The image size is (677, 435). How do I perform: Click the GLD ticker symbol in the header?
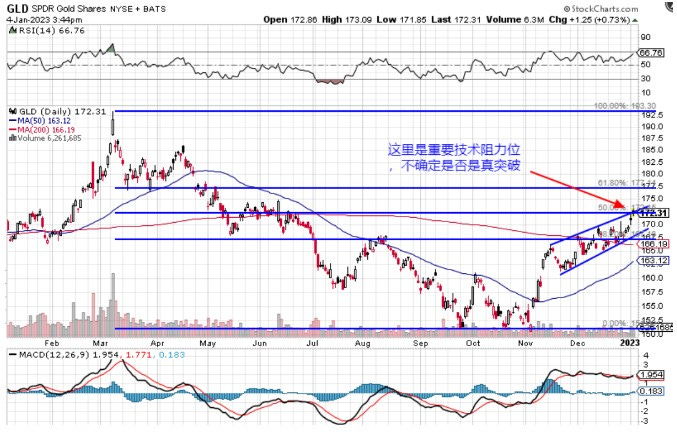(x=17, y=7)
